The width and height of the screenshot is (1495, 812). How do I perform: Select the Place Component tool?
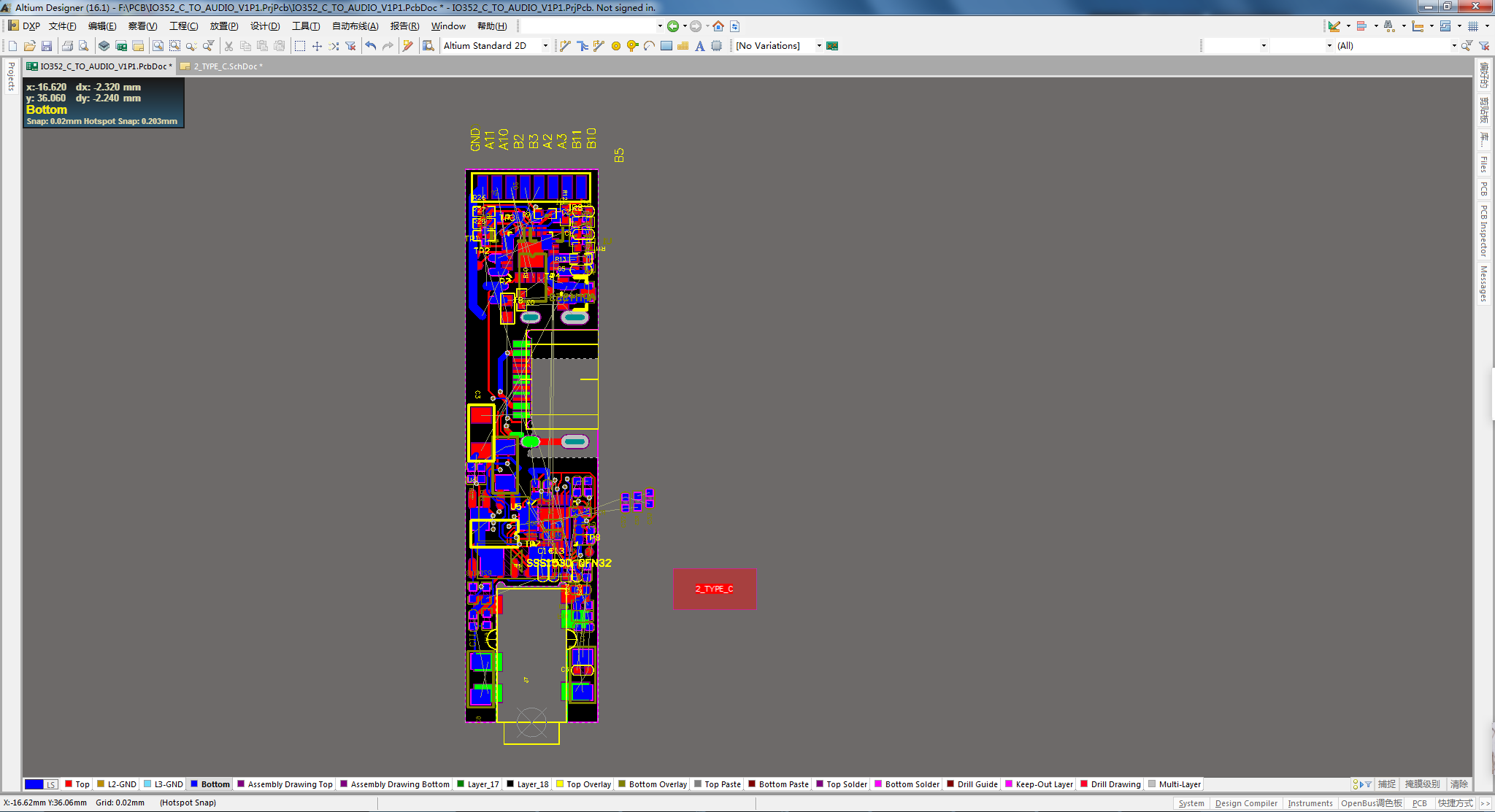pos(716,45)
